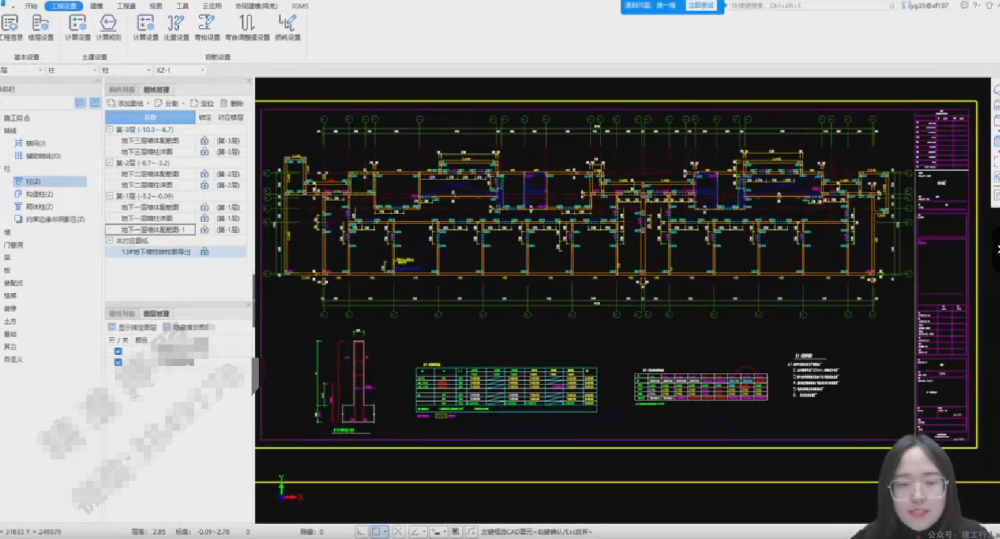Screen dimensions: 1000x539
Task: Toggle lock for first 地下三层 drawing row
Action: [204, 140]
